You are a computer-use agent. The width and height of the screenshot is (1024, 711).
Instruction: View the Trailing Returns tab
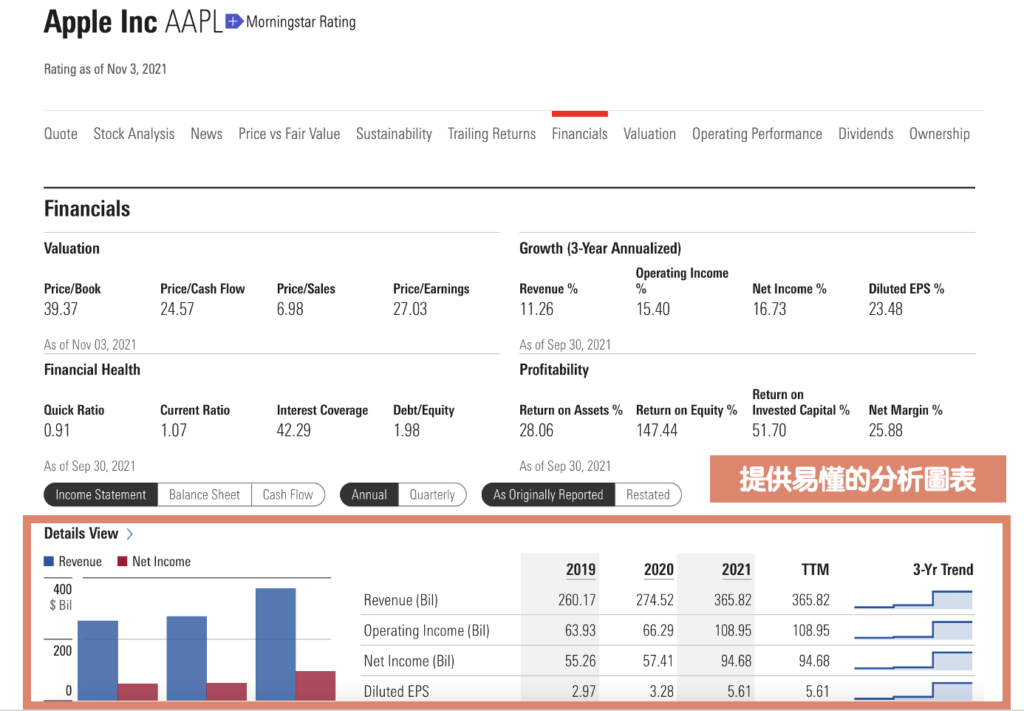point(492,134)
